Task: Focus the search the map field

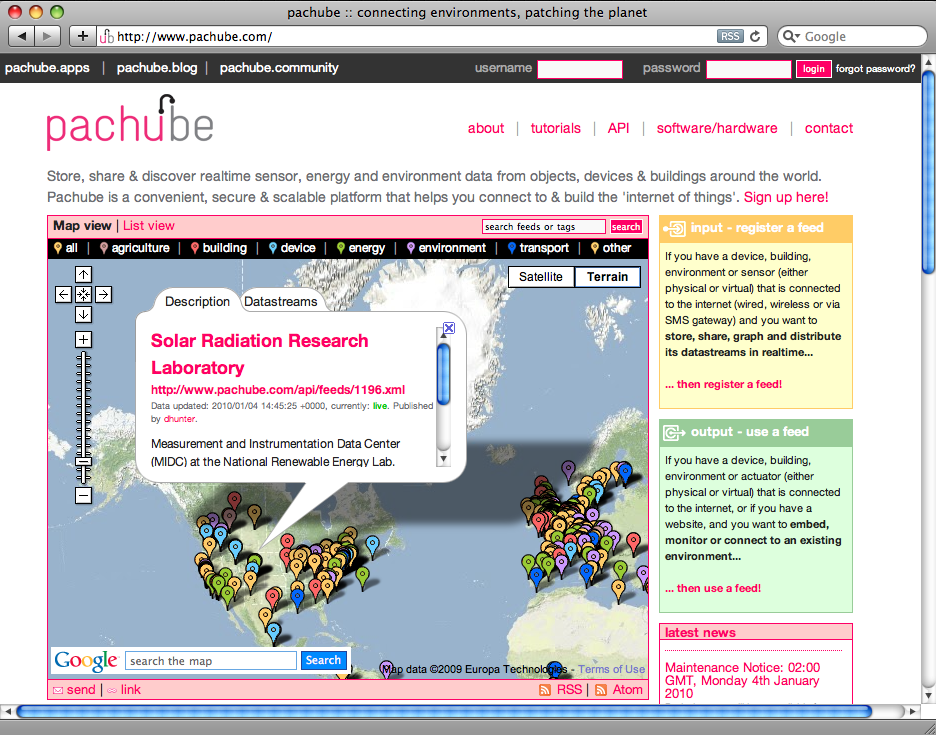Action: tap(211, 661)
